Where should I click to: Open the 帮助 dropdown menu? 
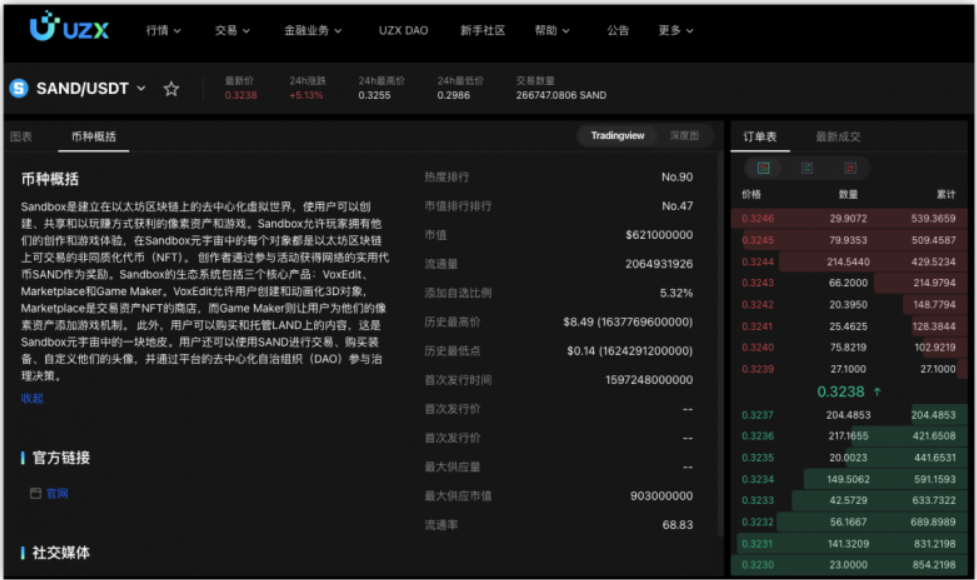point(552,30)
